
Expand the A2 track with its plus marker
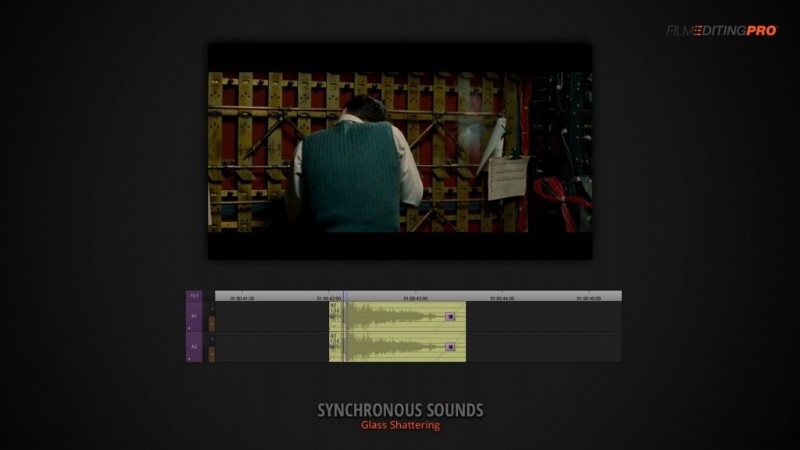pyautogui.click(x=189, y=359)
